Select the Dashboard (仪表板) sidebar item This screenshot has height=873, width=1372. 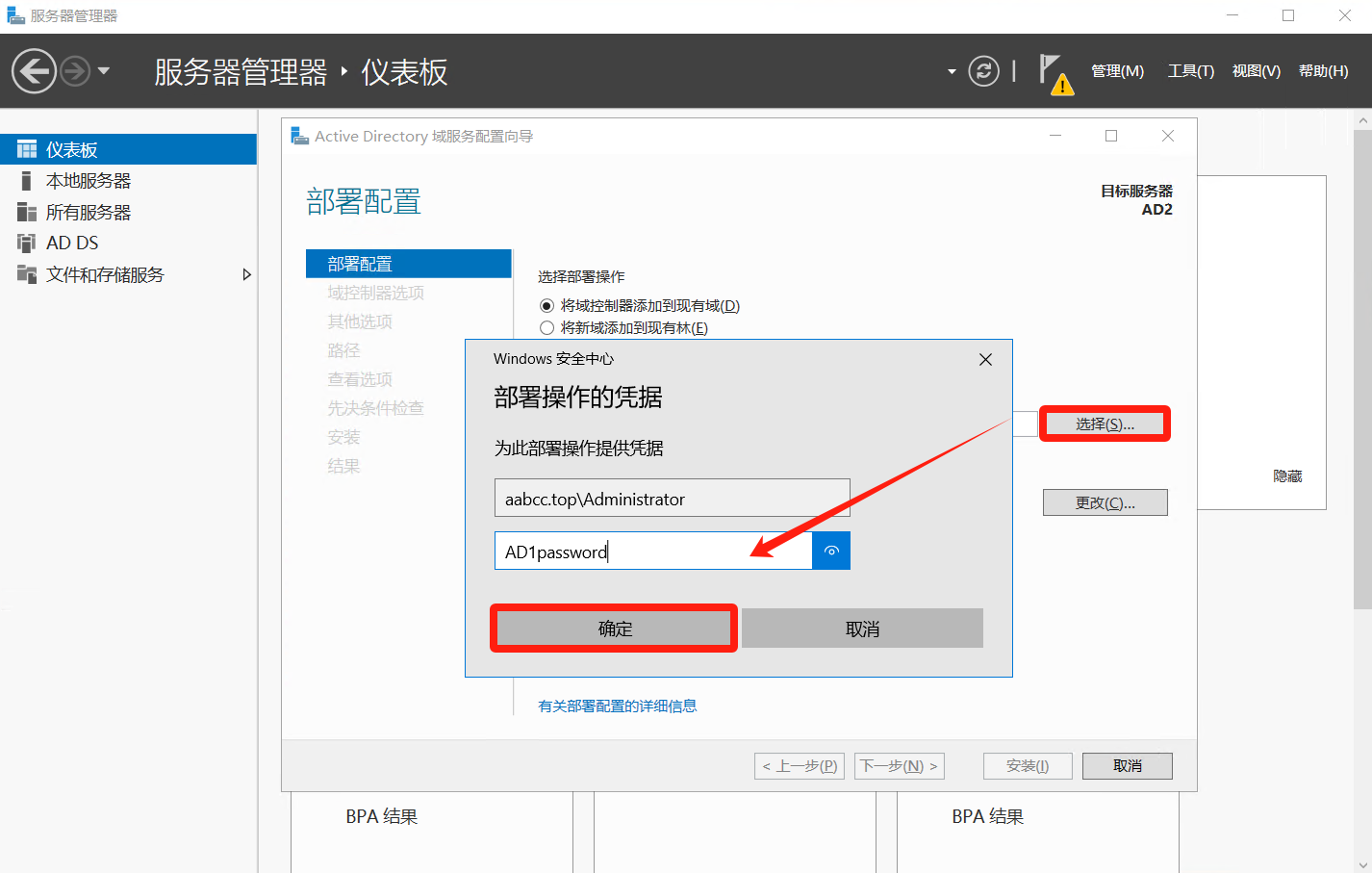click(x=72, y=150)
